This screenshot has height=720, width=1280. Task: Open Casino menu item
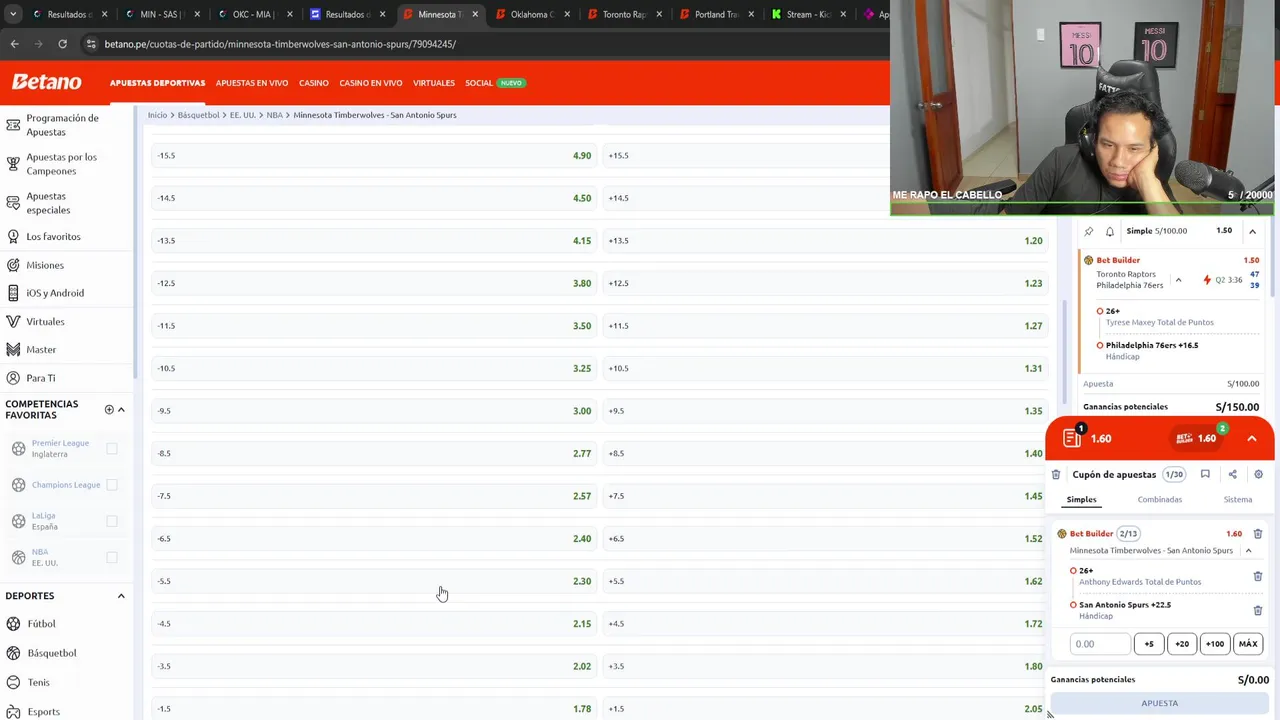314,83
